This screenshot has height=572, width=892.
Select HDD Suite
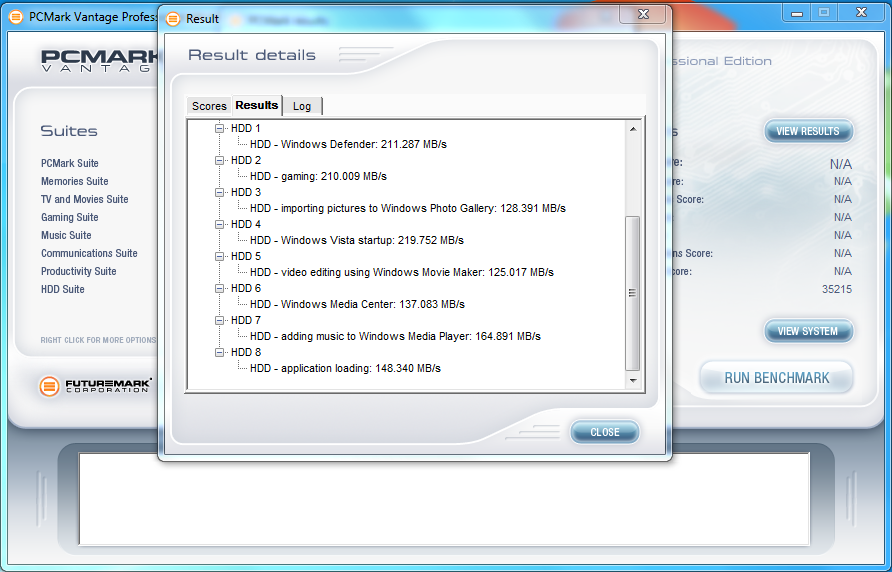(63, 289)
